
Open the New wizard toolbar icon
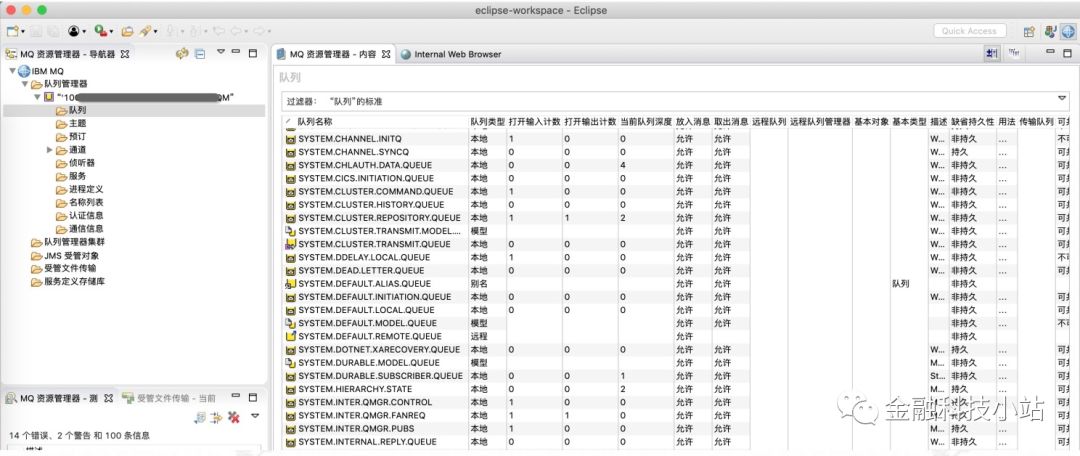12,31
